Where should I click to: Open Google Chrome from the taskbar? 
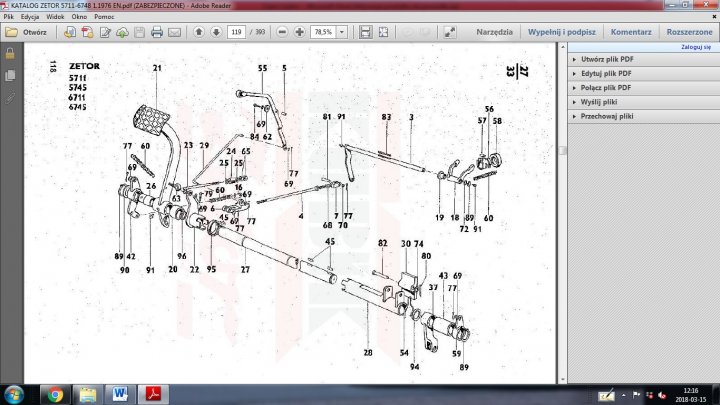[x=54, y=393]
